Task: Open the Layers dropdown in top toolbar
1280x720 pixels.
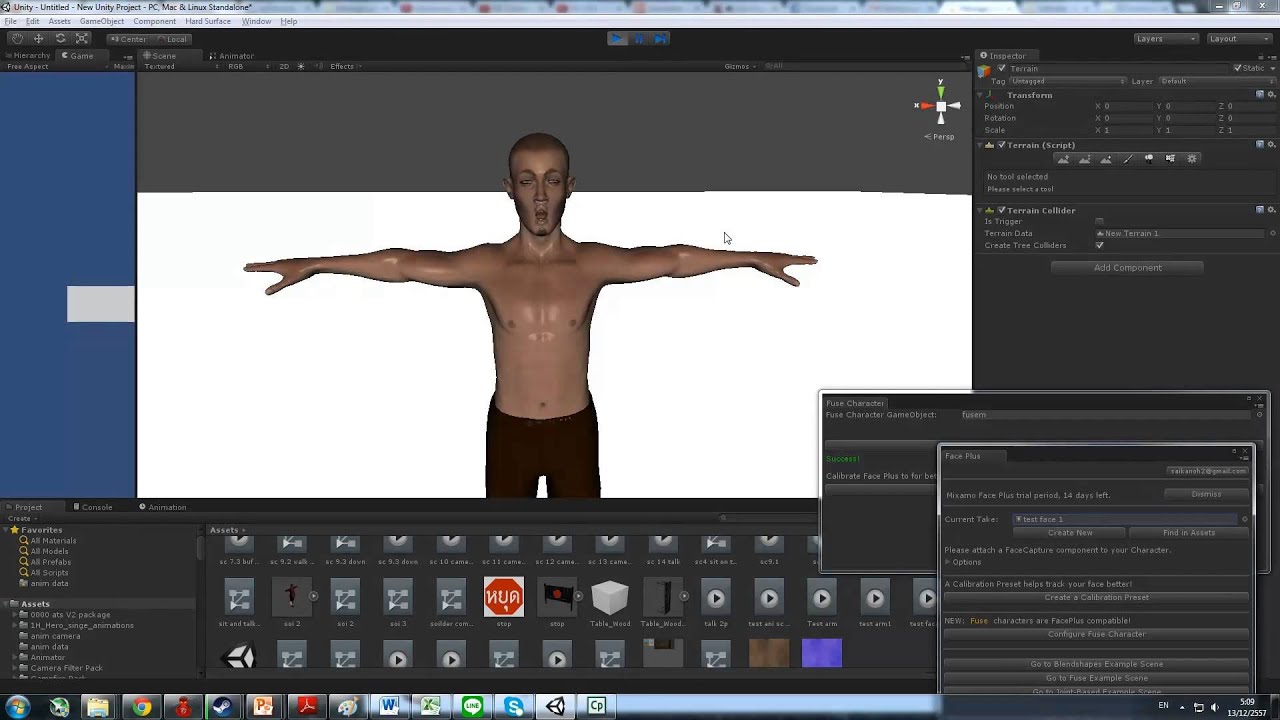Action: point(1166,39)
